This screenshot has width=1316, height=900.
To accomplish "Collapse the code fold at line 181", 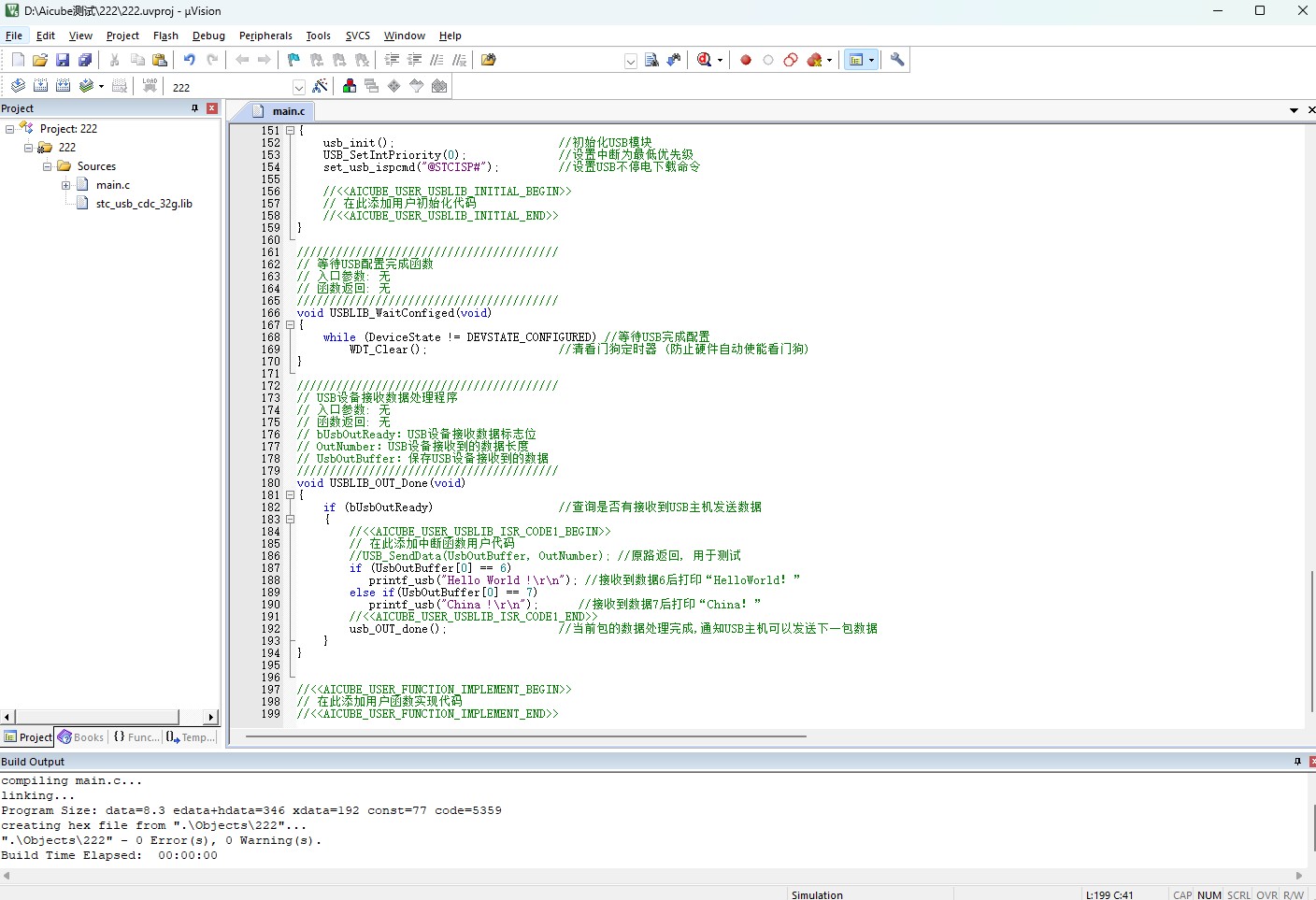I will tap(290, 495).
